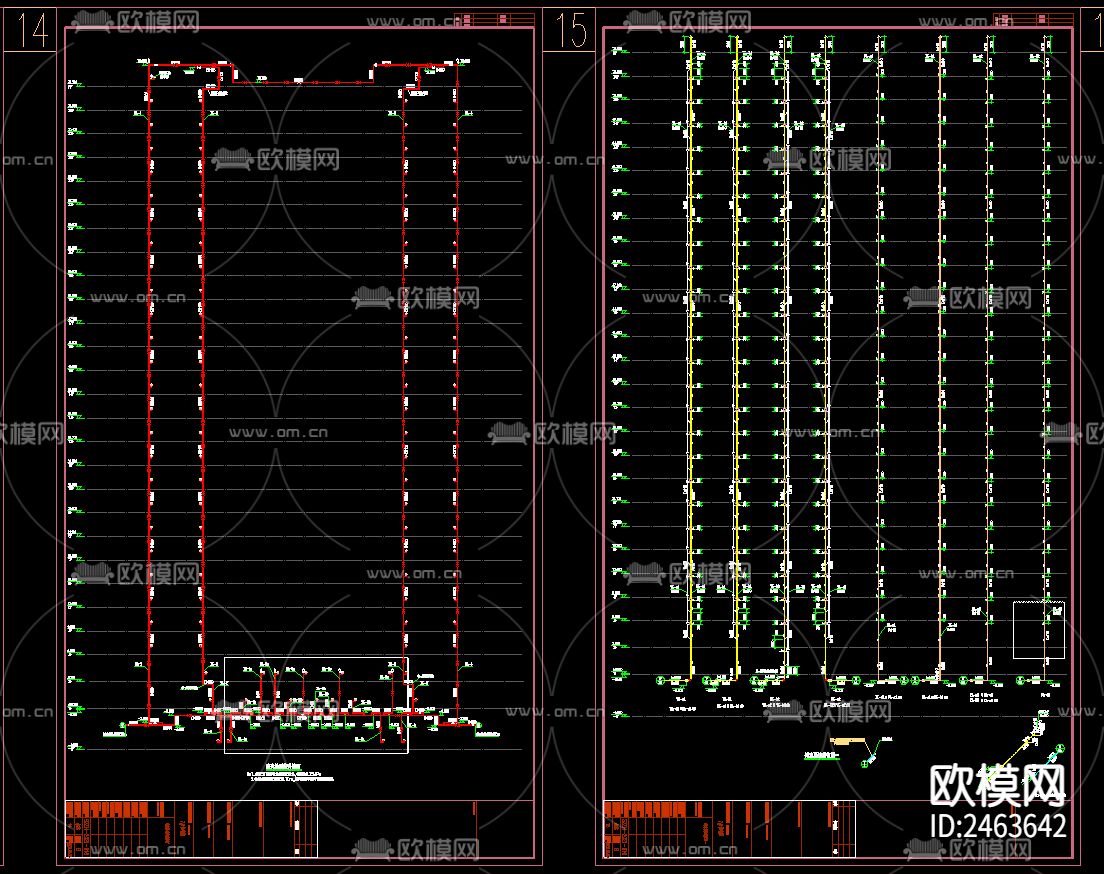Select the sheet number 15 label

pos(571,31)
